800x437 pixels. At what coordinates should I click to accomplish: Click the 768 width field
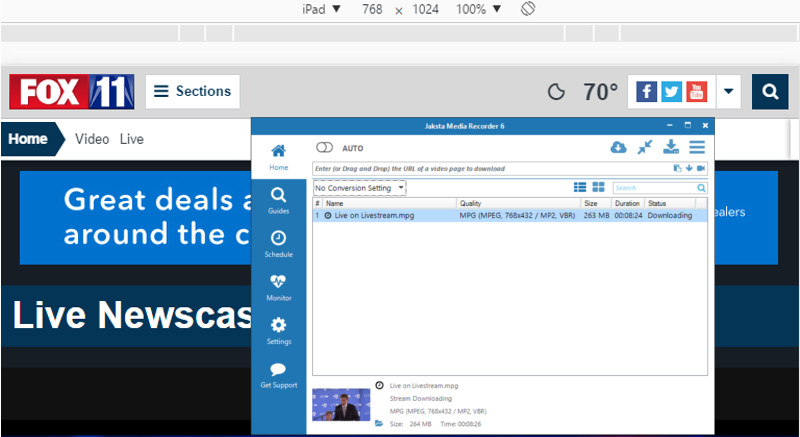372,9
